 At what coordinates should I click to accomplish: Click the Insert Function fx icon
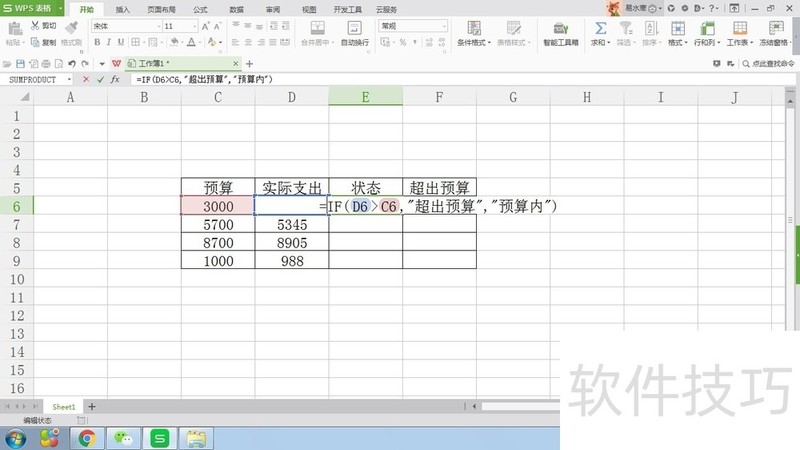coord(115,80)
